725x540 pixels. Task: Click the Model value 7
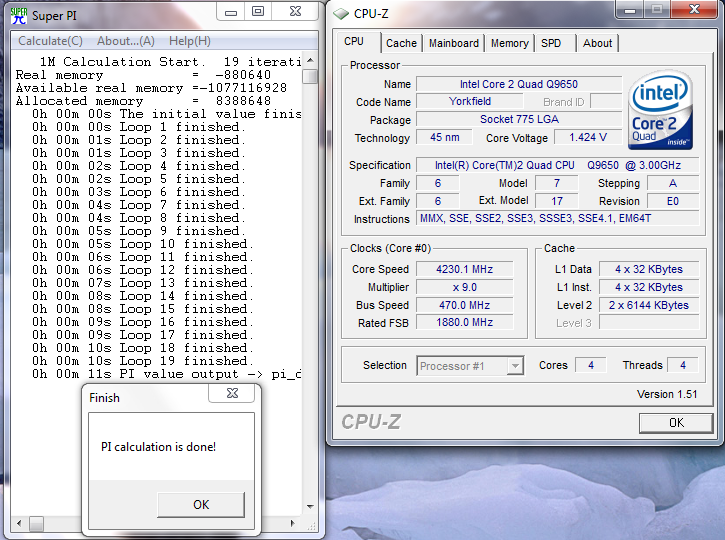(557, 184)
